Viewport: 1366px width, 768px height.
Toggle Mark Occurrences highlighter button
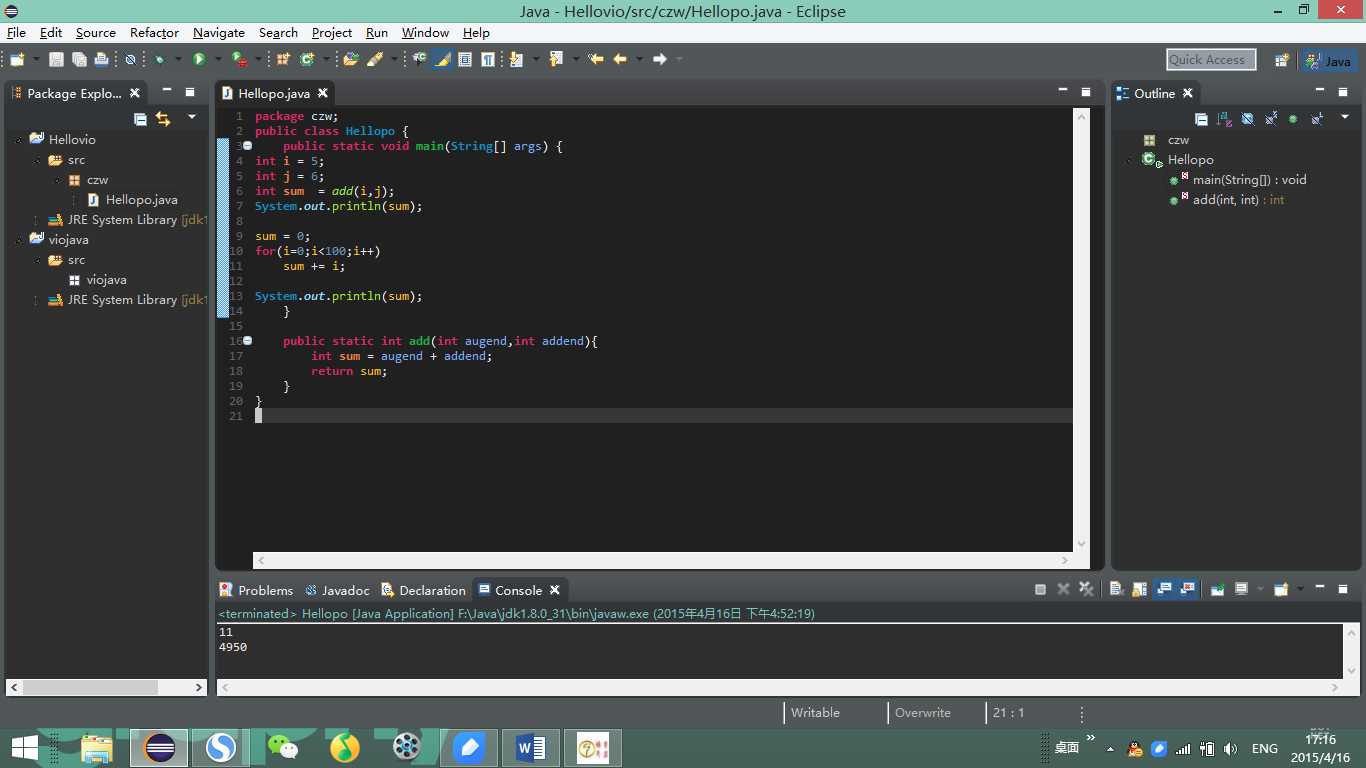442,59
